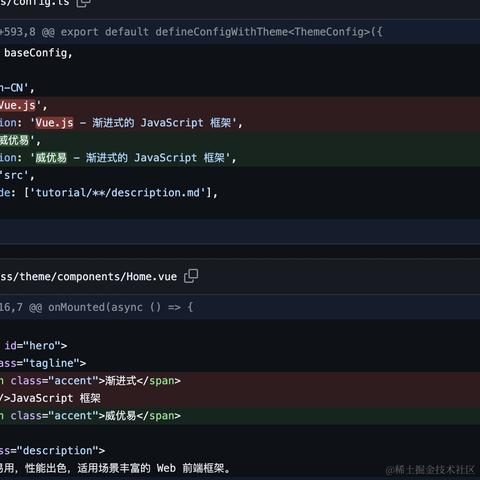Click the added accent span with 威优易
This screenshot has width=480, height=480.
(240, 416)
